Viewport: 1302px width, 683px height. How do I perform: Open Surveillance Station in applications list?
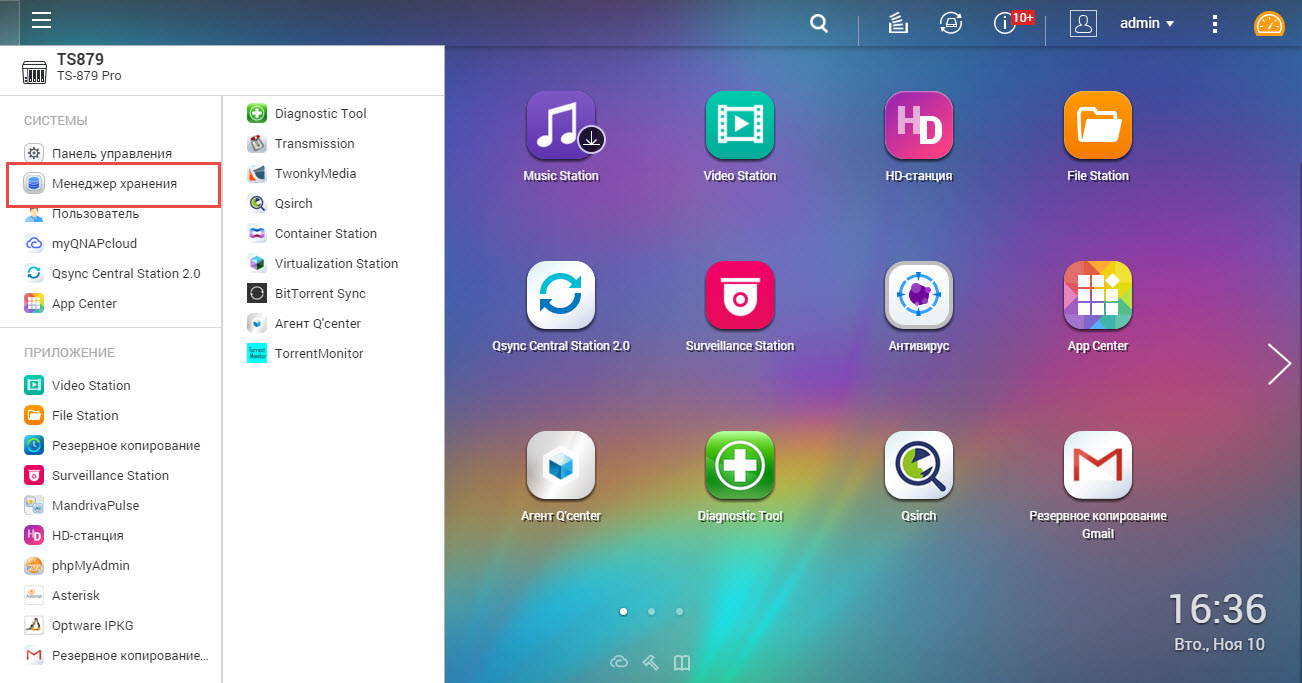click(111, 475)
